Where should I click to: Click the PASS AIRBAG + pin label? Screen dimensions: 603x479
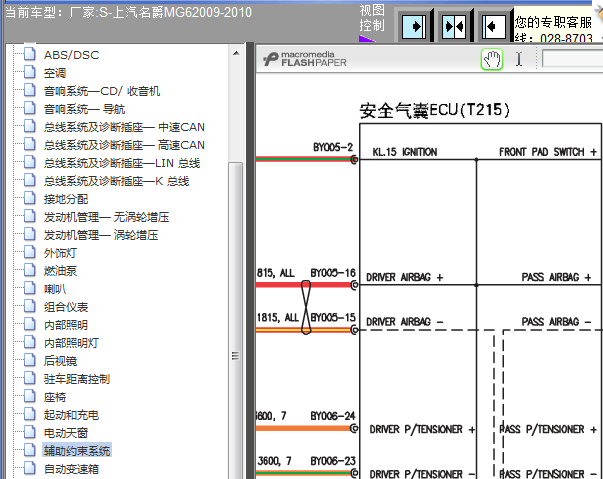pos(556,277)
